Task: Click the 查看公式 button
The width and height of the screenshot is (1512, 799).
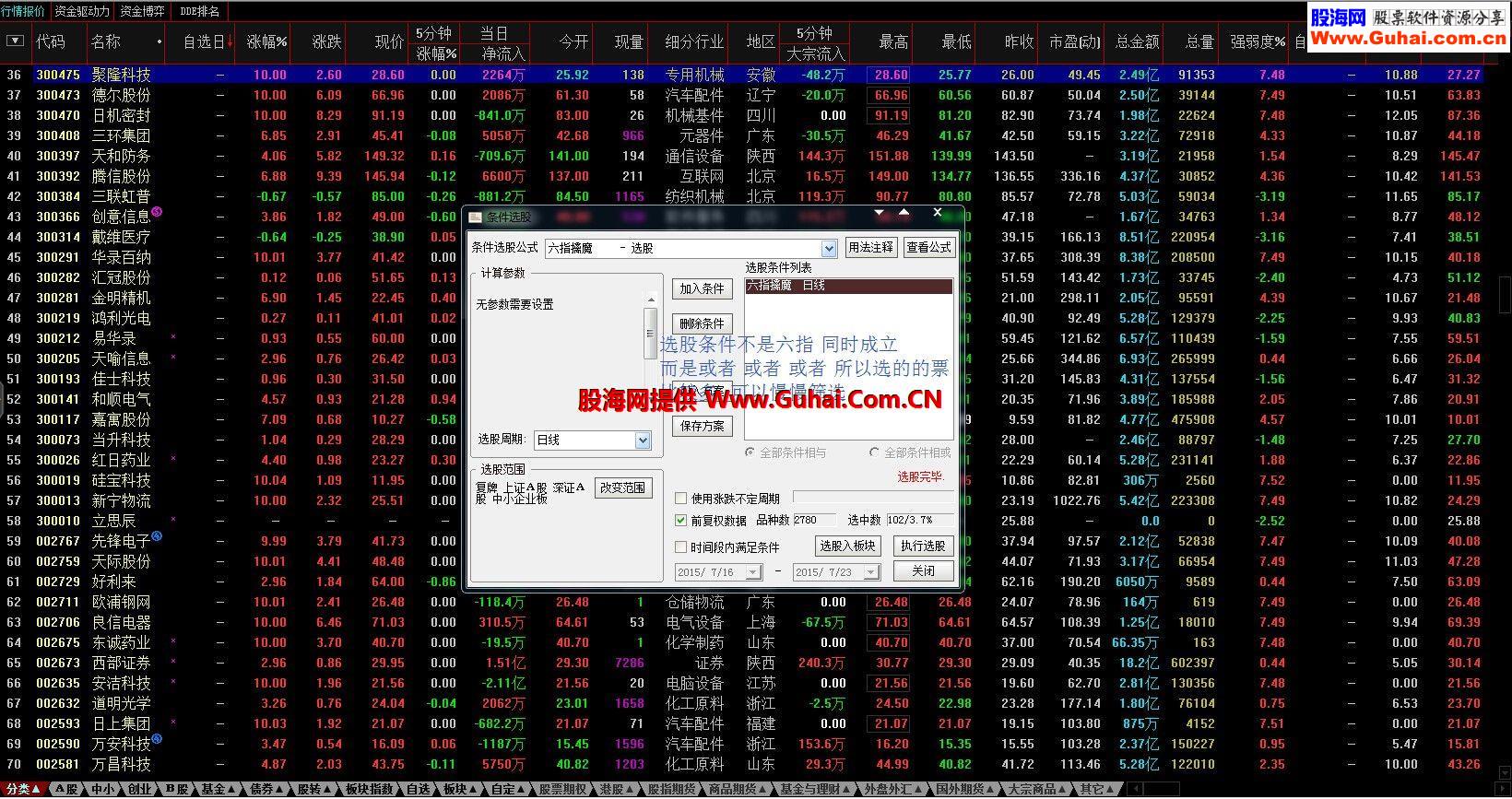Action: pyautogui.click(x=928, y=247)
